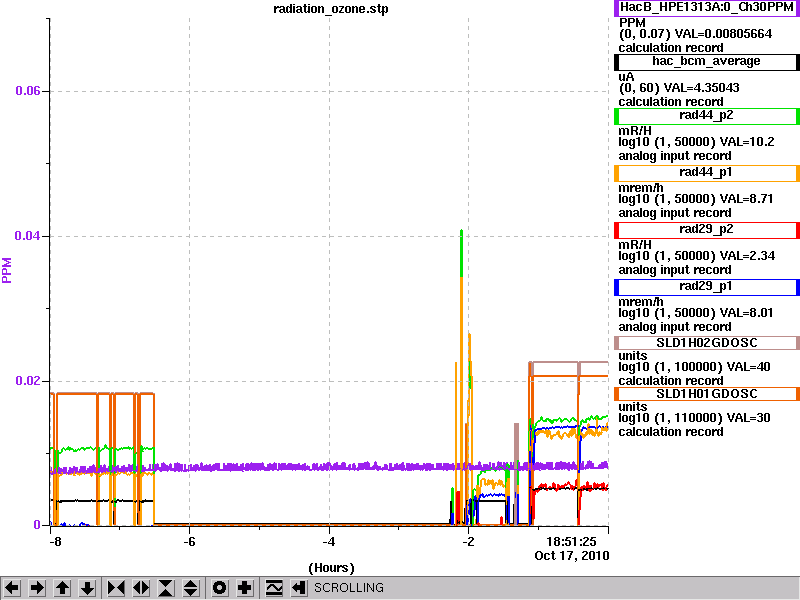
Task: Click the Oct 17, 2010 date label
Action: [x=571, y=556]
